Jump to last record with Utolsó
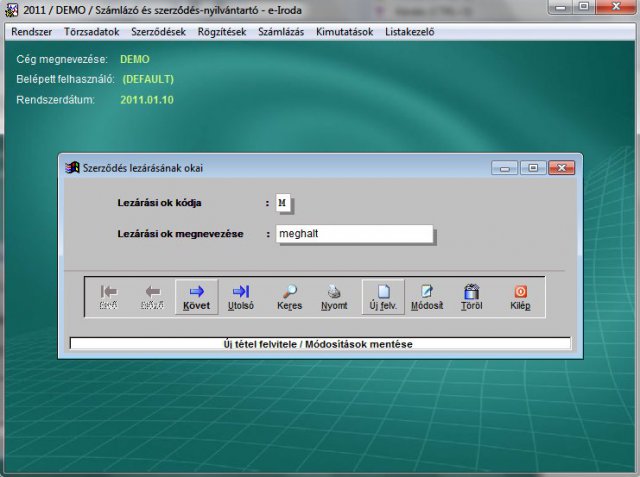This screenshot has height=477, width=640. click(240, 296)
